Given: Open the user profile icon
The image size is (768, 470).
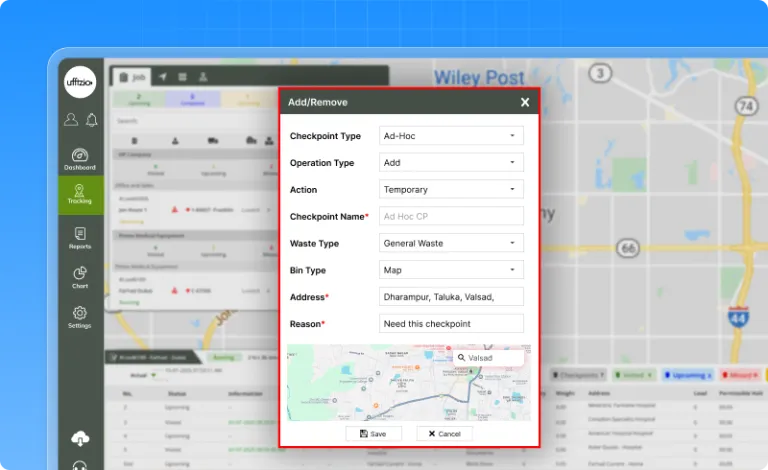Looking at the screenshot, I should tap(70, 120).
